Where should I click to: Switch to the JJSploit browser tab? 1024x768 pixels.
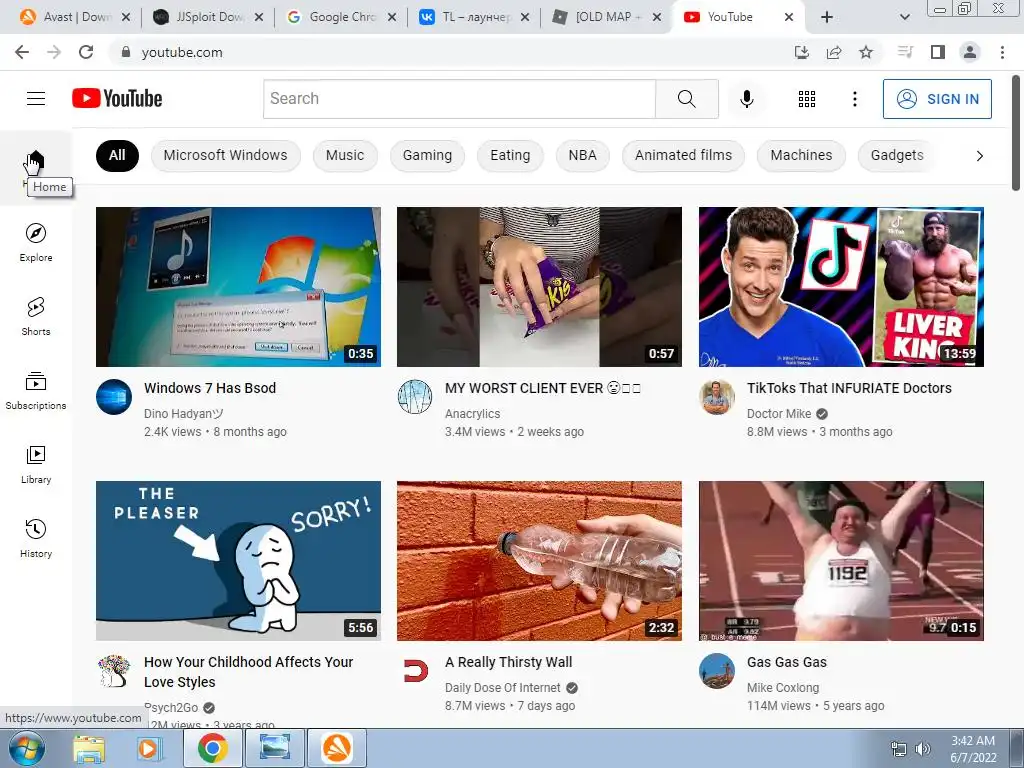(208, 17)
